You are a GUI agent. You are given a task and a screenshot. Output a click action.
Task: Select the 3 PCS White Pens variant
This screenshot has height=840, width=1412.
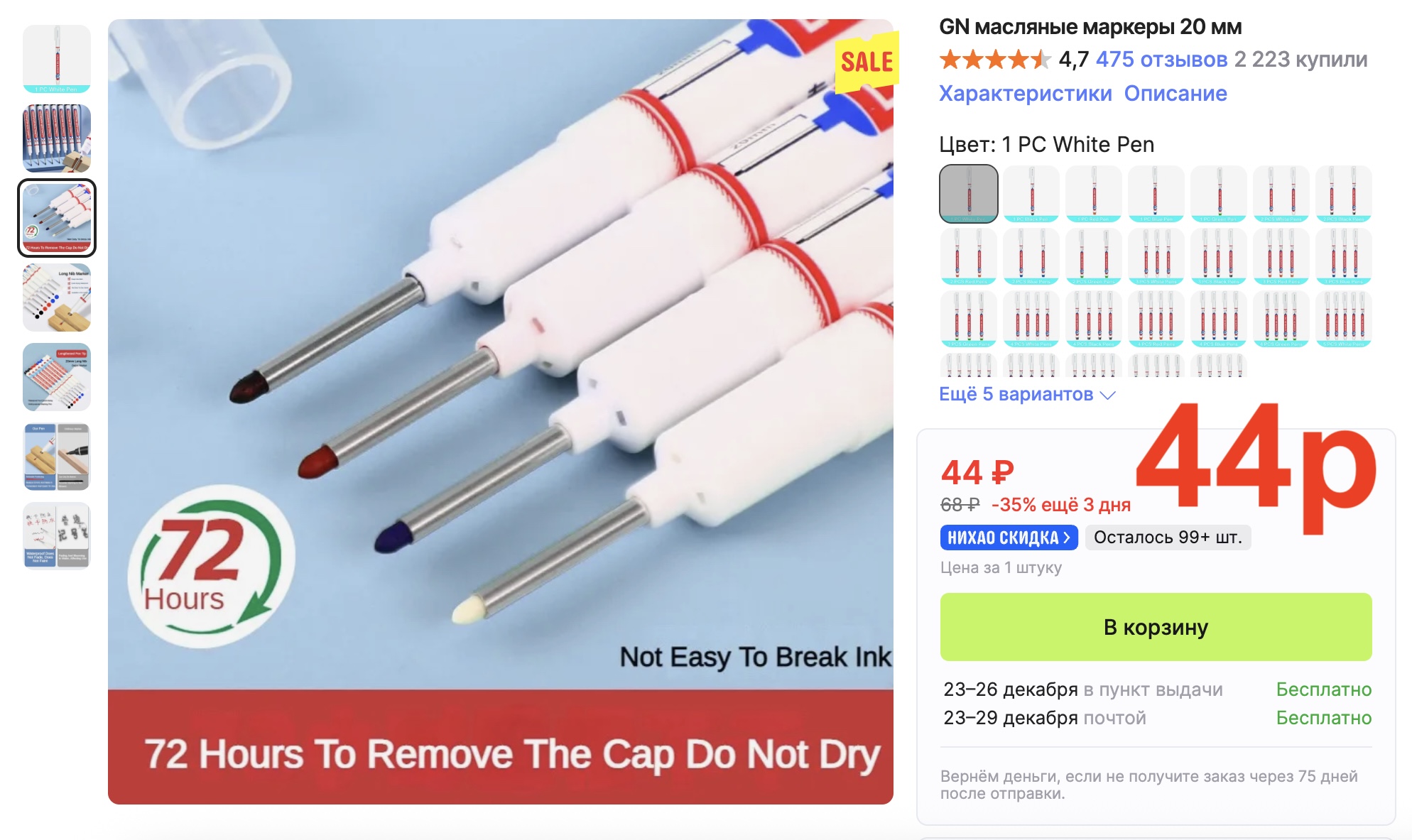1156,256
